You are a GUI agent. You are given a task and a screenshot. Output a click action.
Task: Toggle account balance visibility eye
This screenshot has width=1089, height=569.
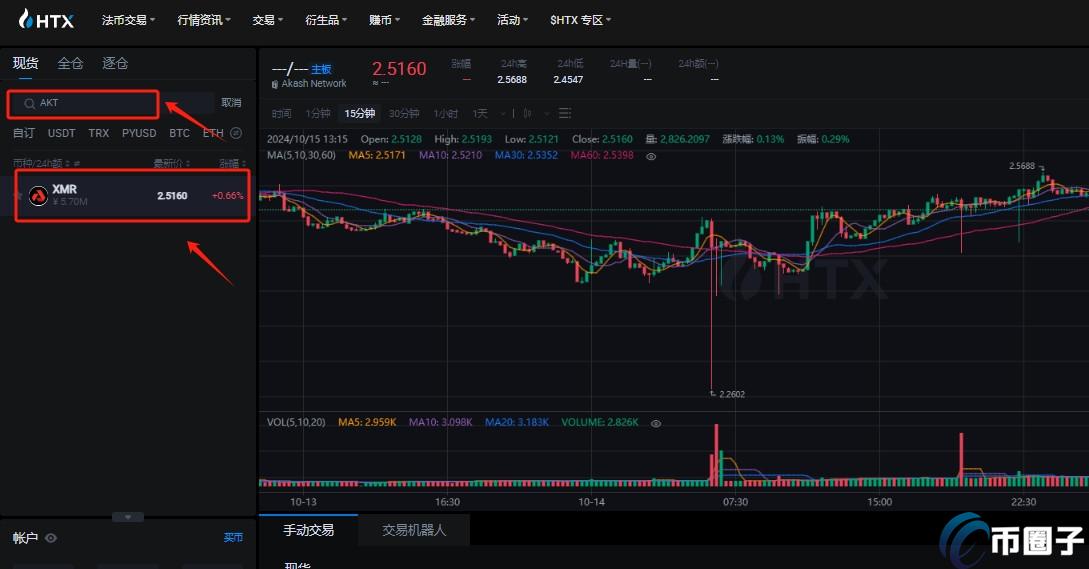(x=51, y=538)
